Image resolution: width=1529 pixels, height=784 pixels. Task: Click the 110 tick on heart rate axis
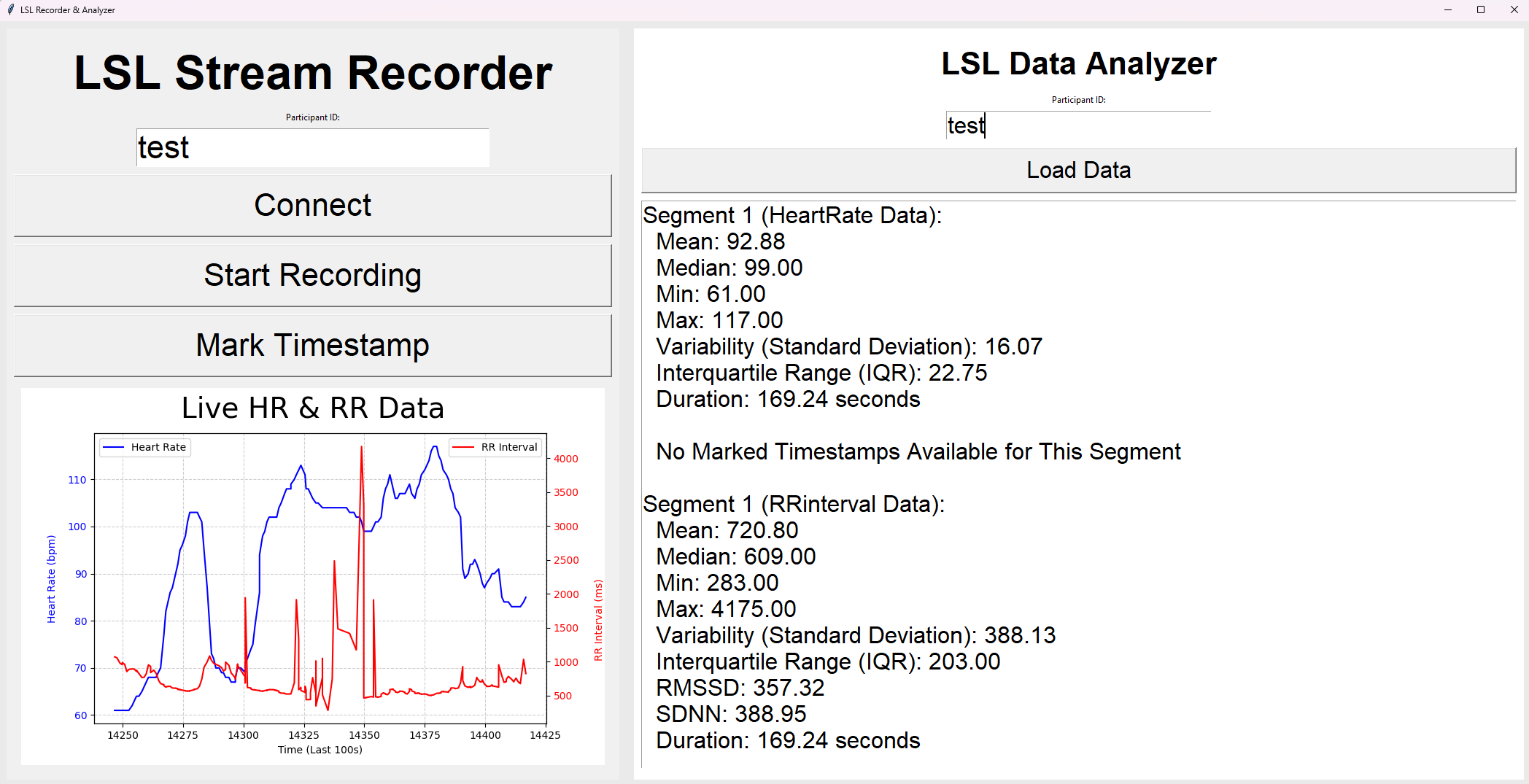pyautogui.click(x=77, y=480)
